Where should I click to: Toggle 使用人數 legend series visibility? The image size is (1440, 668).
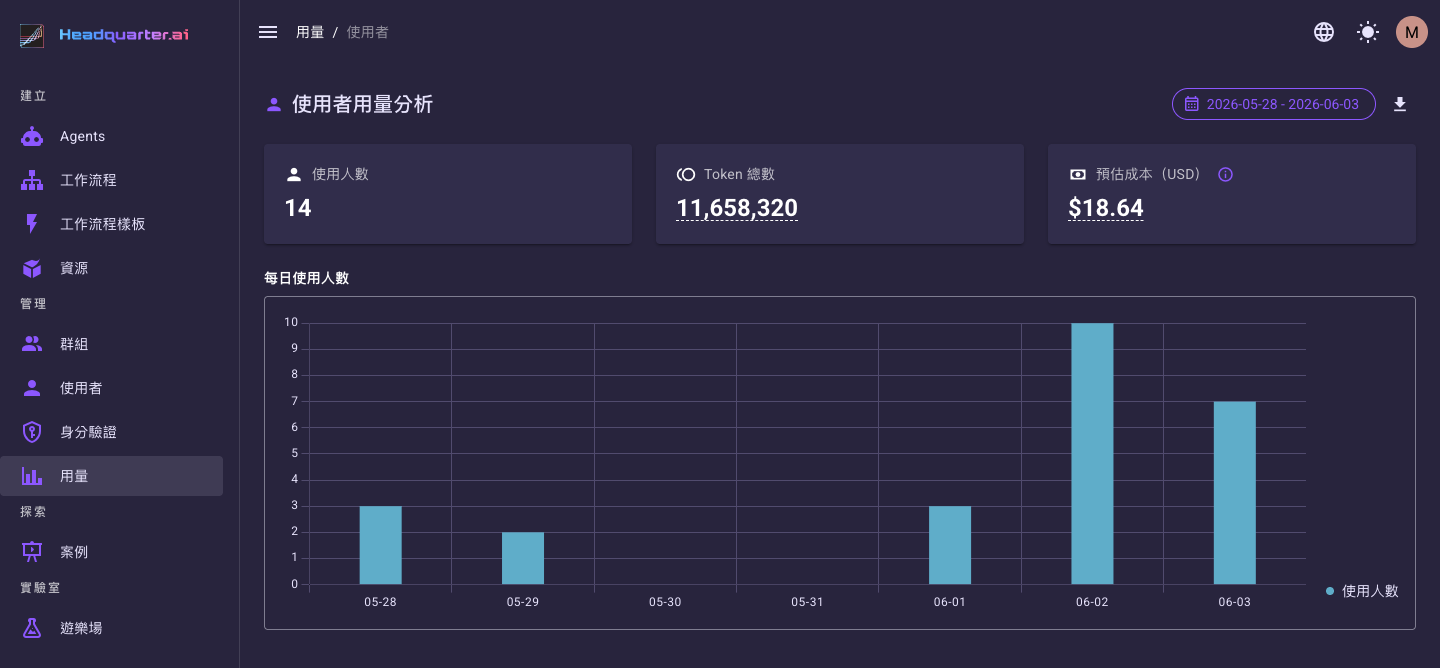(x=1362, y=591)
